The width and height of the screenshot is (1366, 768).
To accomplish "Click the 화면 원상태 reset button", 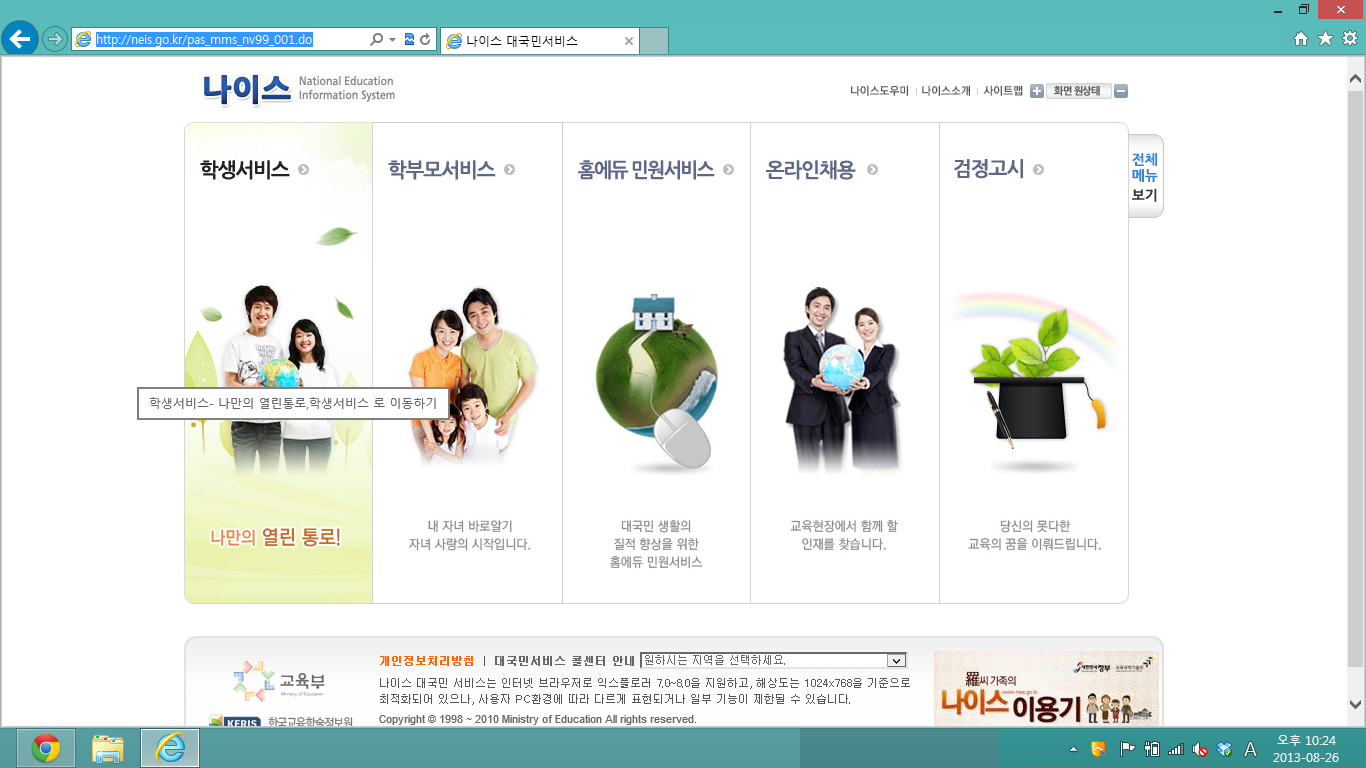I will [1079, 91].
